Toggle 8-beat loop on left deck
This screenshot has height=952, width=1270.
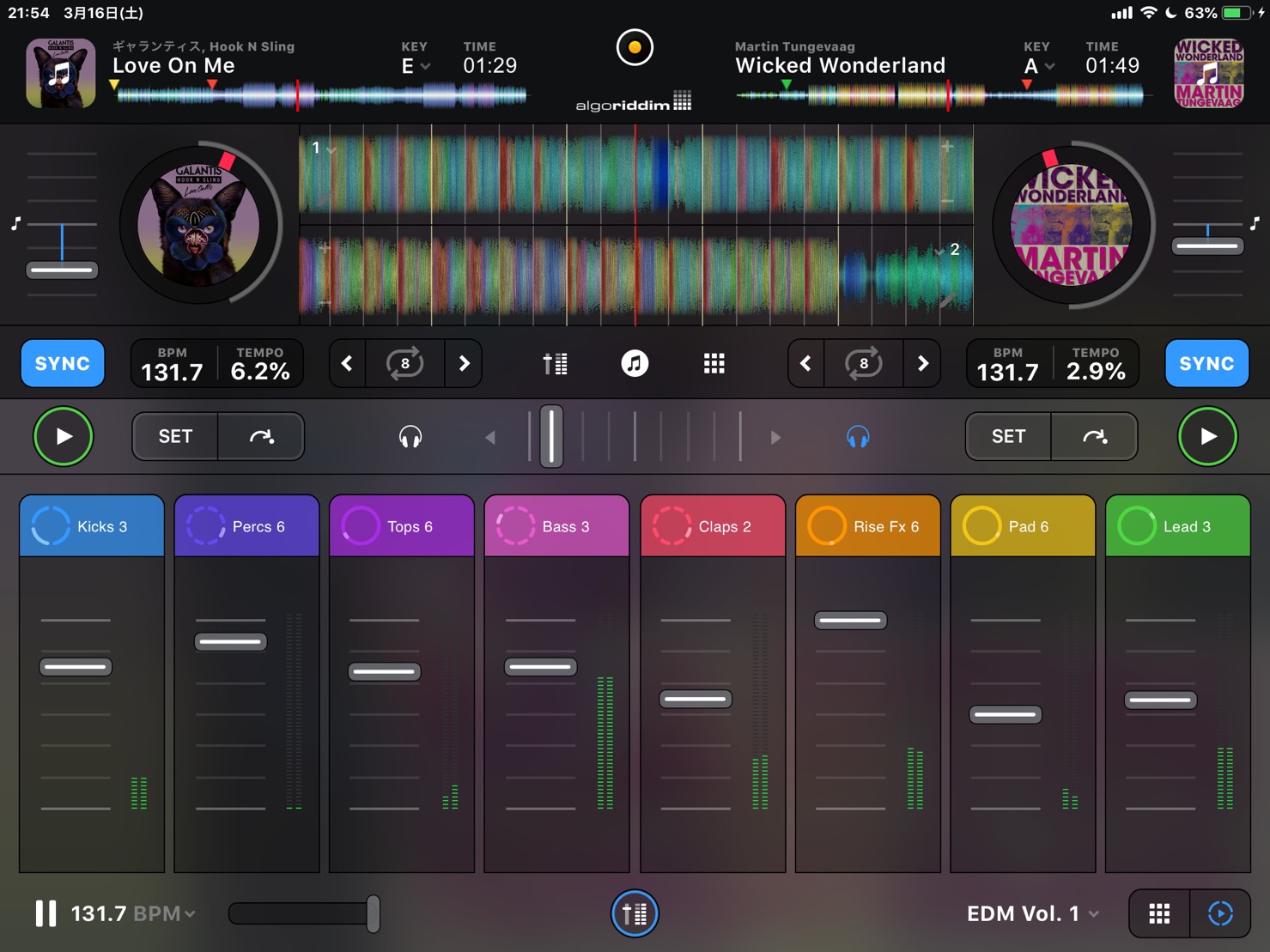click(404, 363)
